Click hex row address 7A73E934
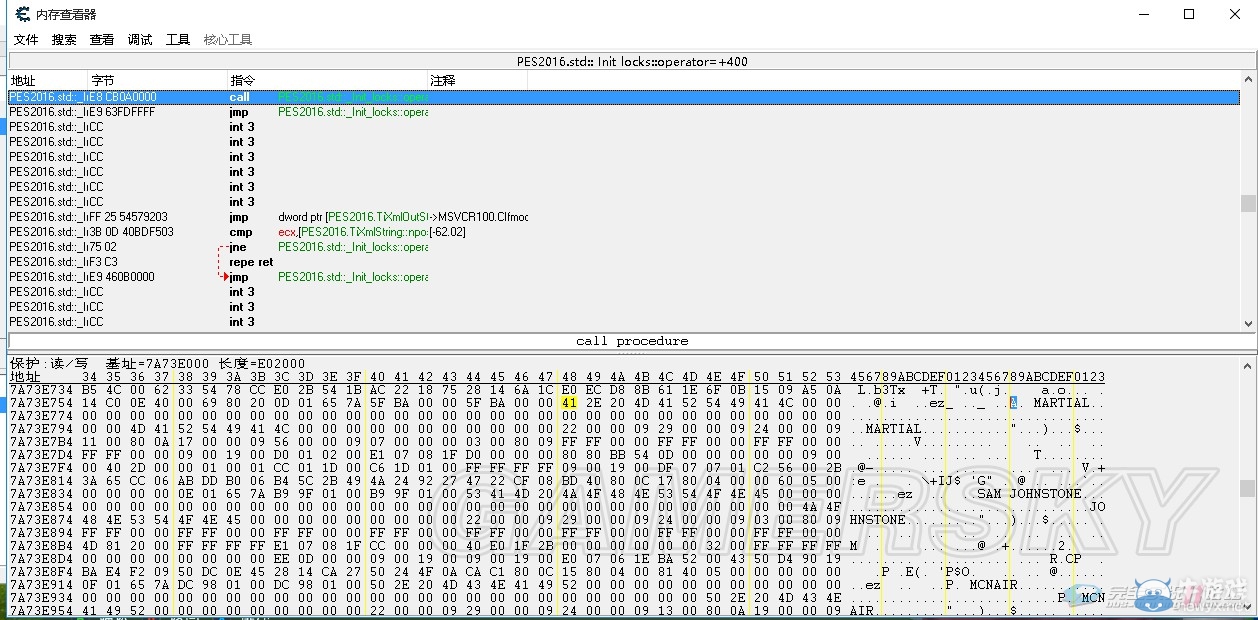This screenshot has width=1258, height=620. click(x=40, y=598)
